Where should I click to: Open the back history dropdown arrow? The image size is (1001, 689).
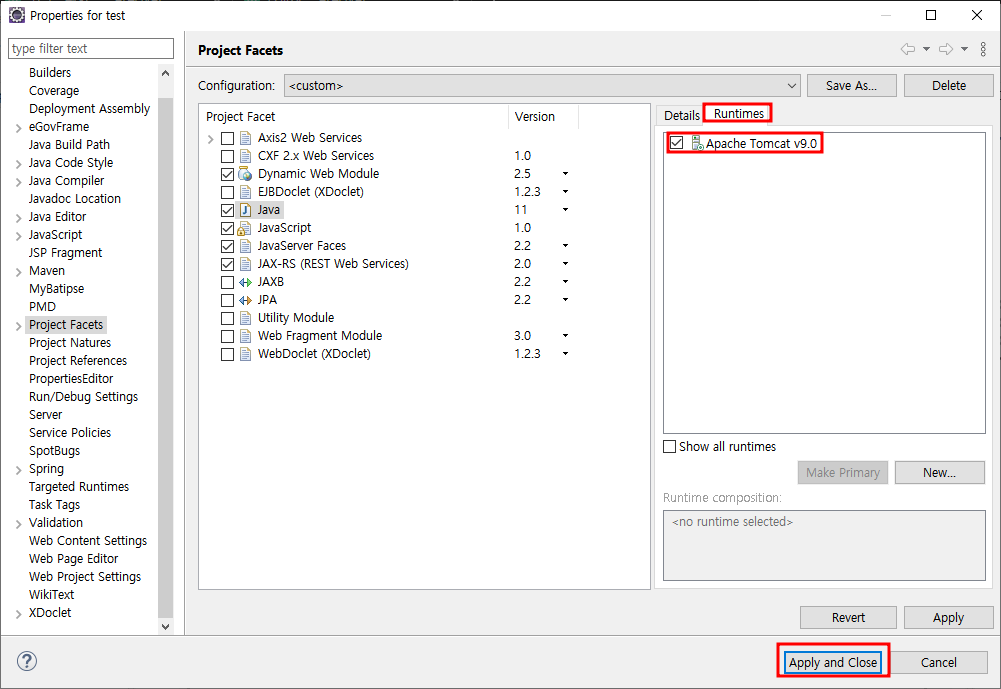(x=926, y=49)
